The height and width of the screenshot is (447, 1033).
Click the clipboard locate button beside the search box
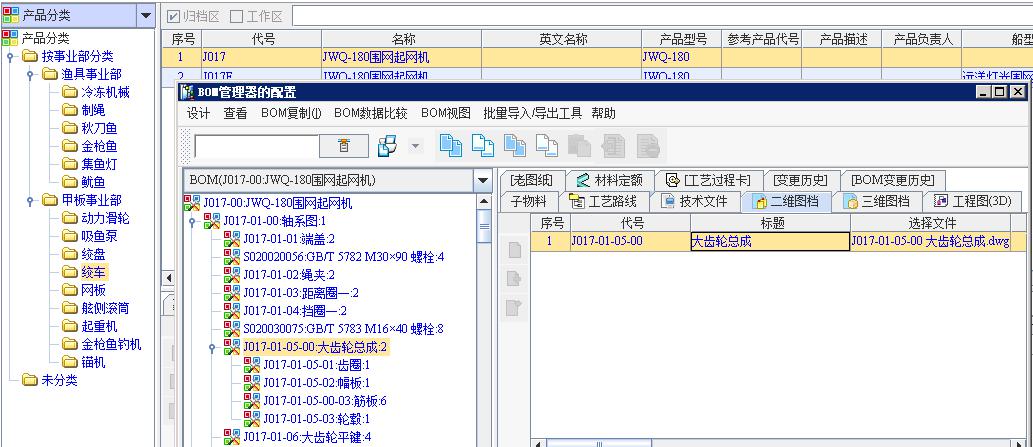(344, 146)
